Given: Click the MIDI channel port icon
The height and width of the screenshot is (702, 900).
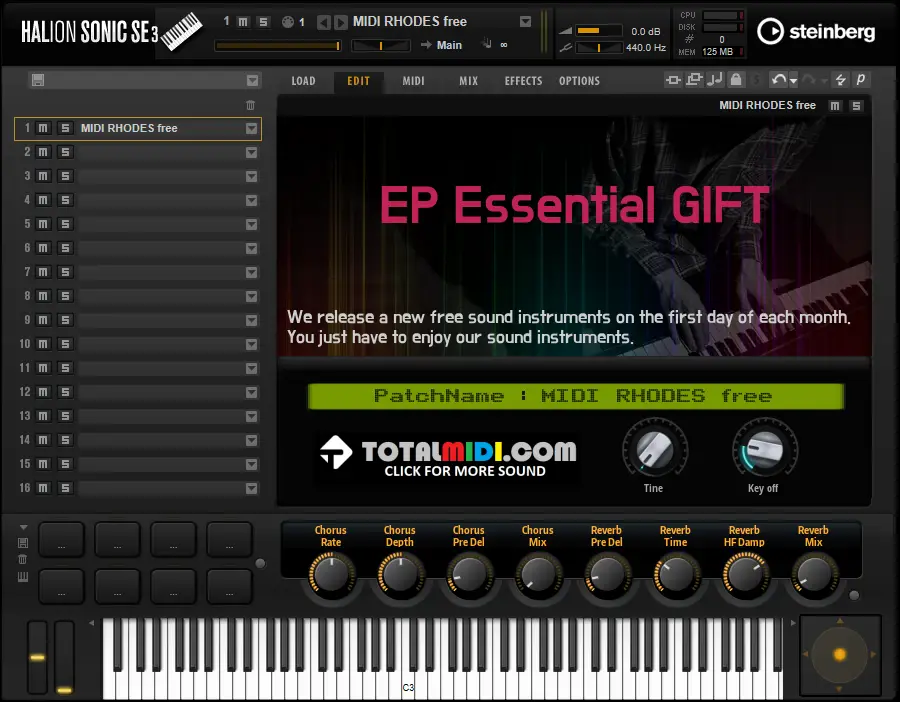Looking at the screenshot, I should (288, 22).
